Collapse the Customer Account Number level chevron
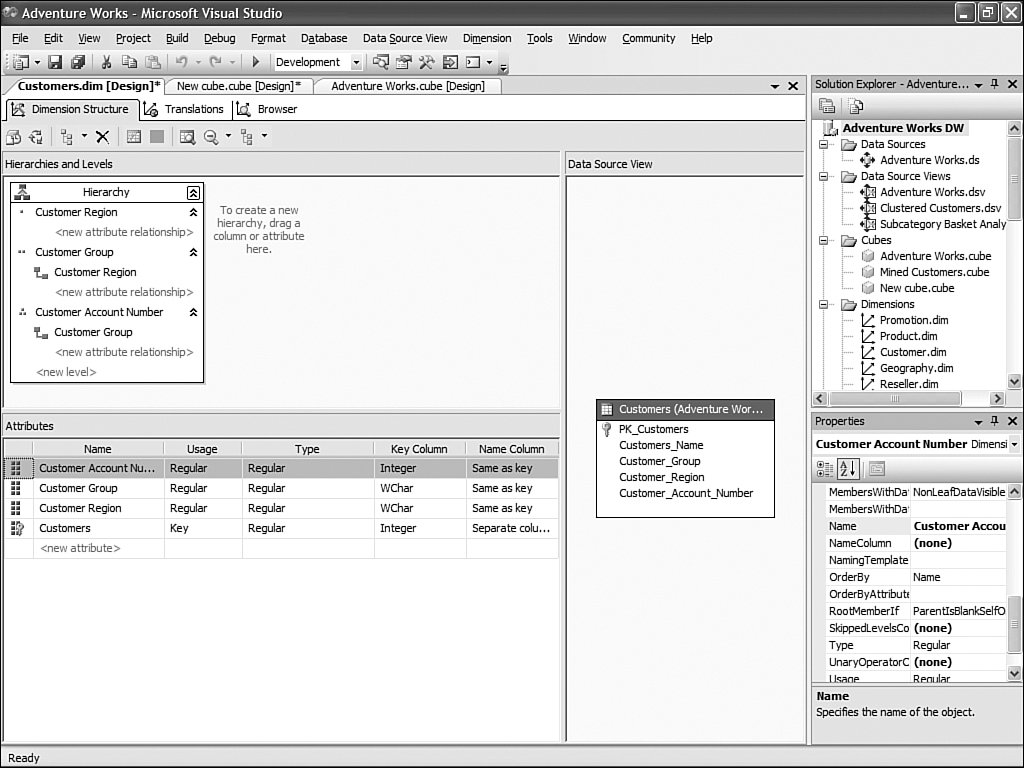 click(193, 312)
